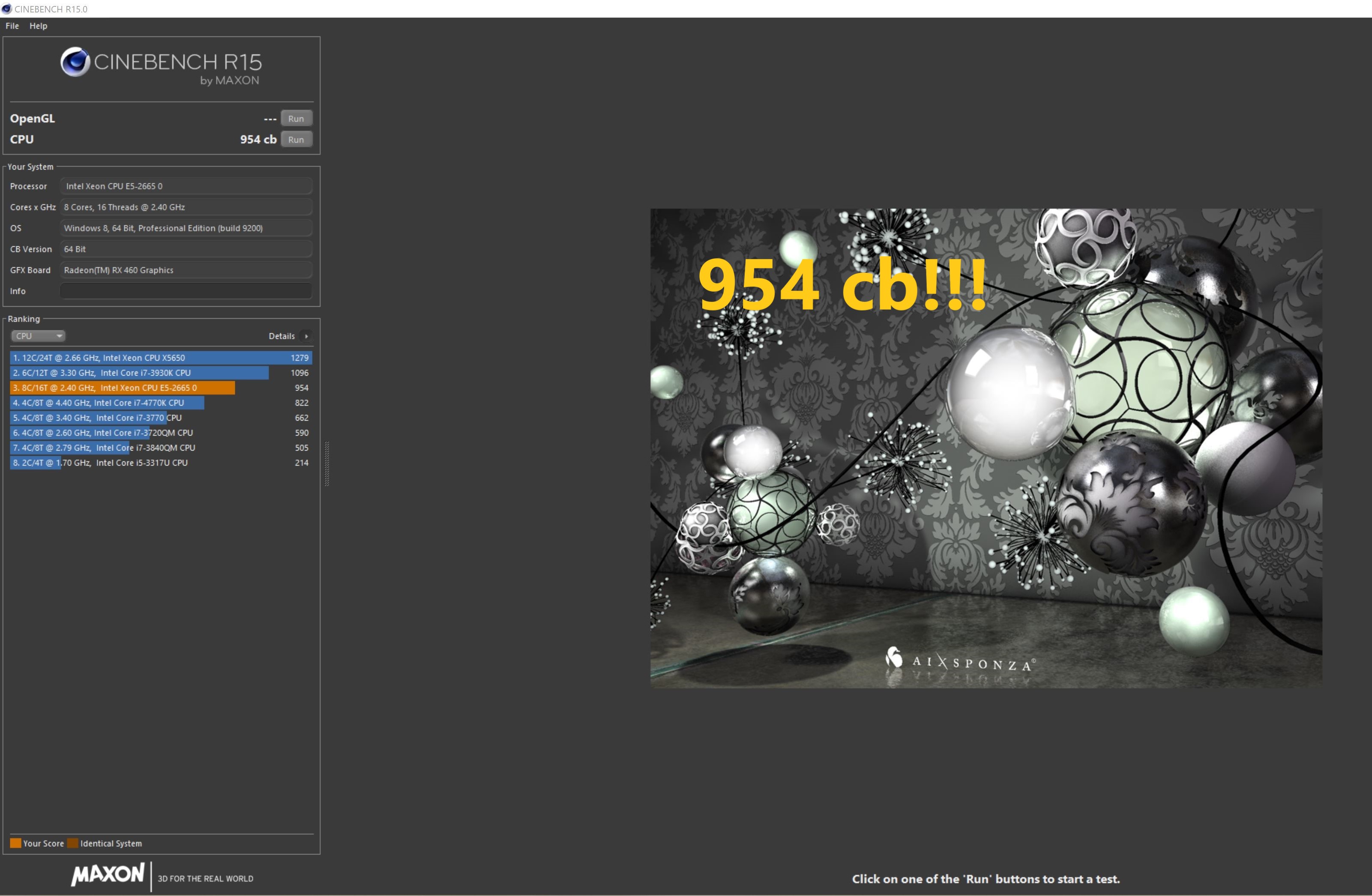Screen dimensions: 1372x896
Task: Click the Cinebench app icon in title bar
Action: [x=7, y=9]
